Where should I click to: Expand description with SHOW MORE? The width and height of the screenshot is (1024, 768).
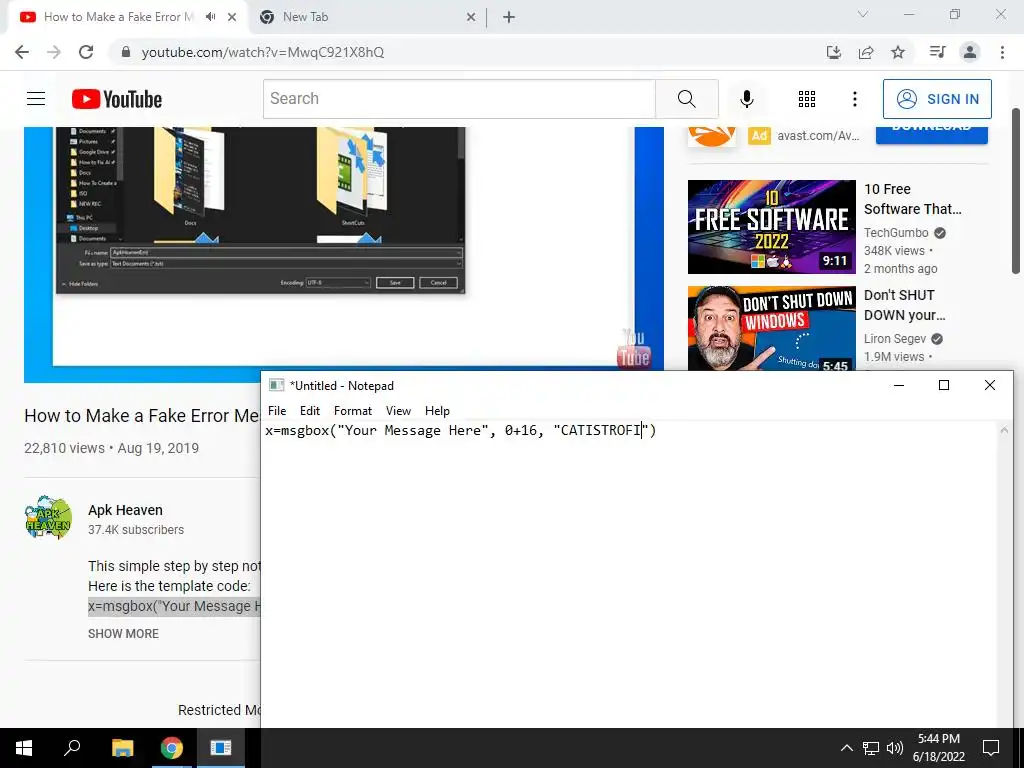tap(123, 633)
